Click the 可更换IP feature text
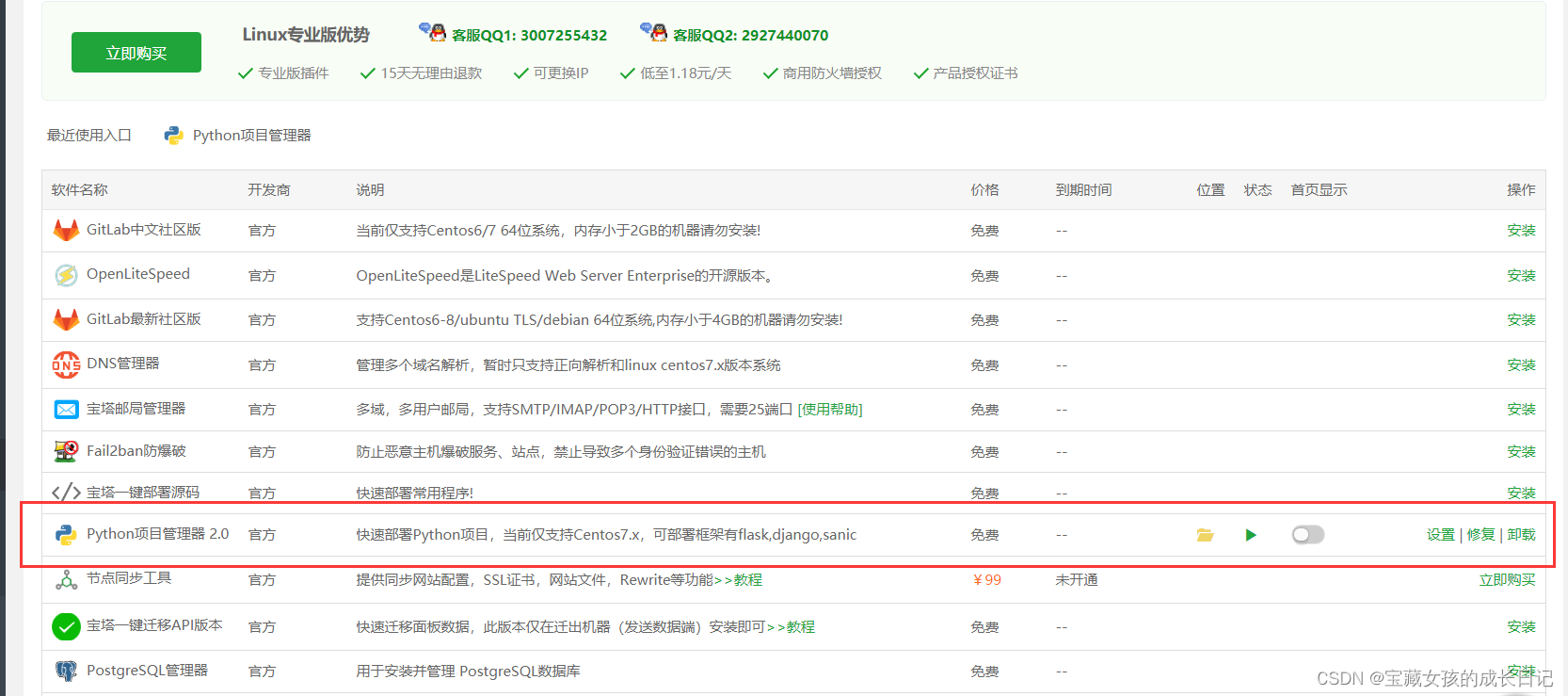1568x696 pixels. tap(561, 73)
